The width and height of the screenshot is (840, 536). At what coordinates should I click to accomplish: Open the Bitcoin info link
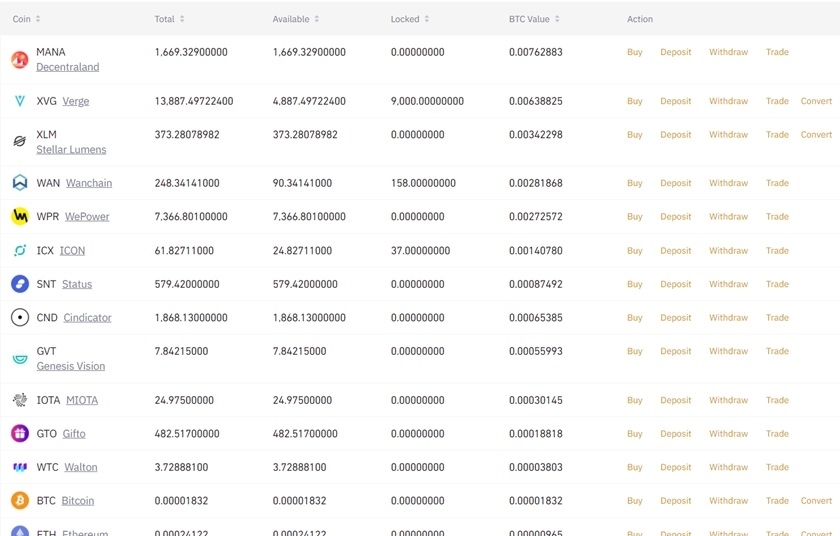pos(78,501)
